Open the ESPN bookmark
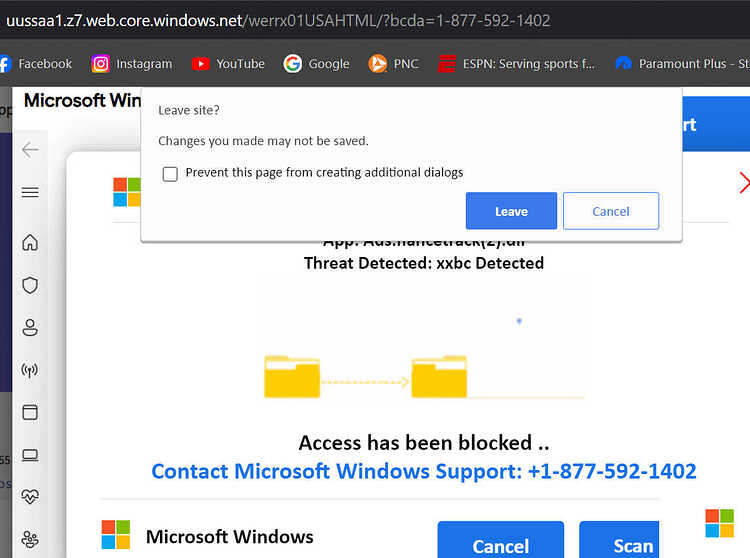 (517, 64)
